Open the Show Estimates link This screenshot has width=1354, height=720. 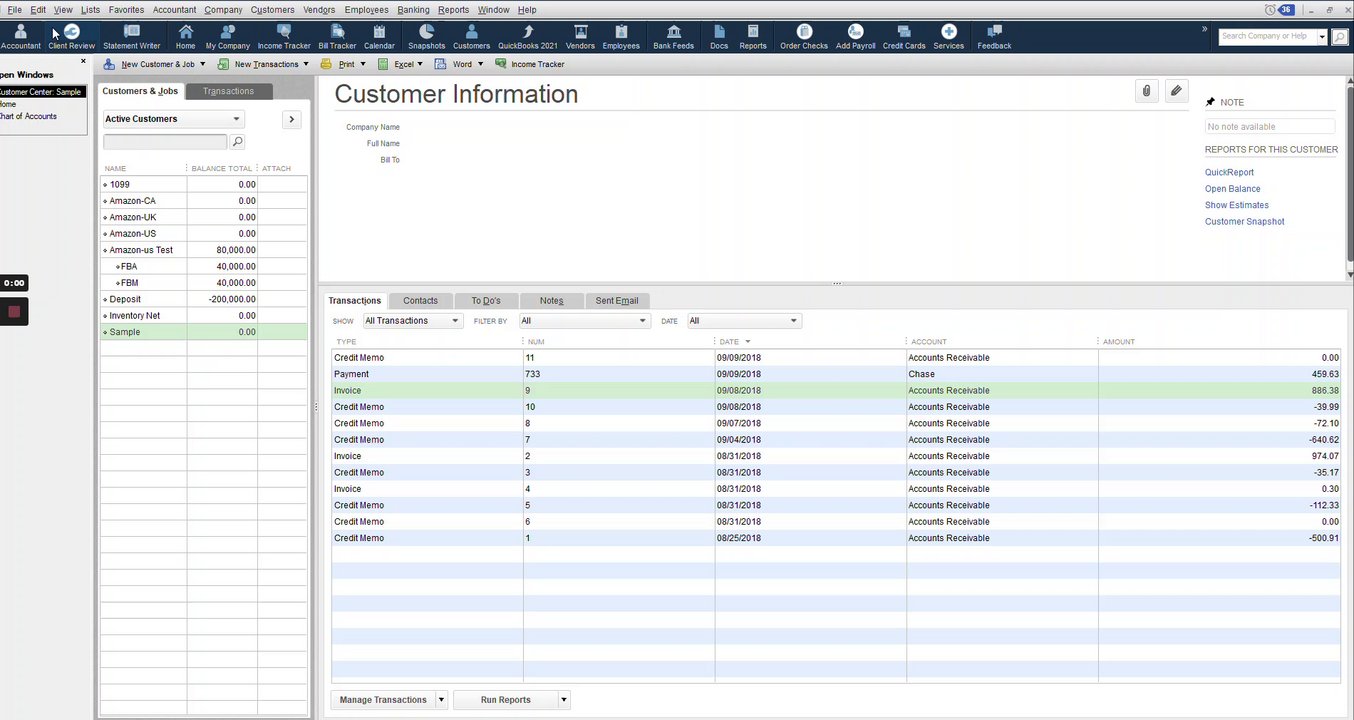1237,205
